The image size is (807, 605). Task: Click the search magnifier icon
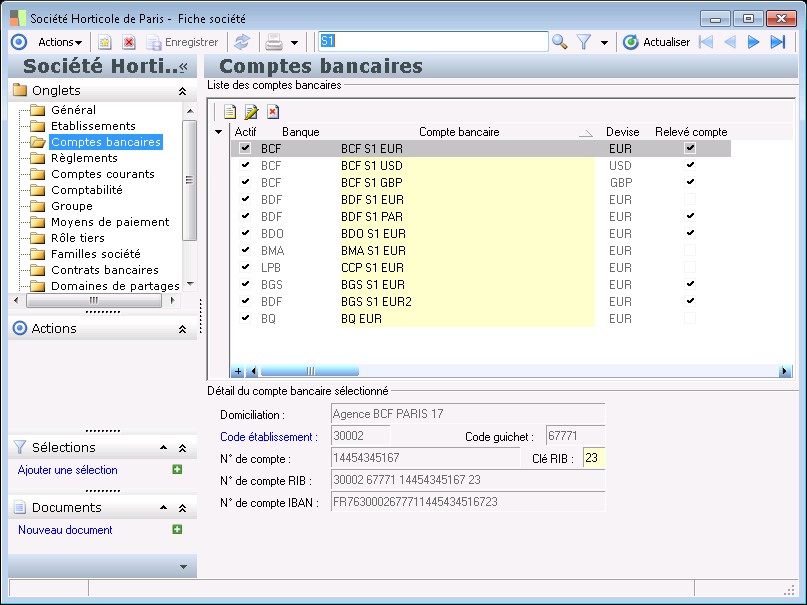click(560, 42)
